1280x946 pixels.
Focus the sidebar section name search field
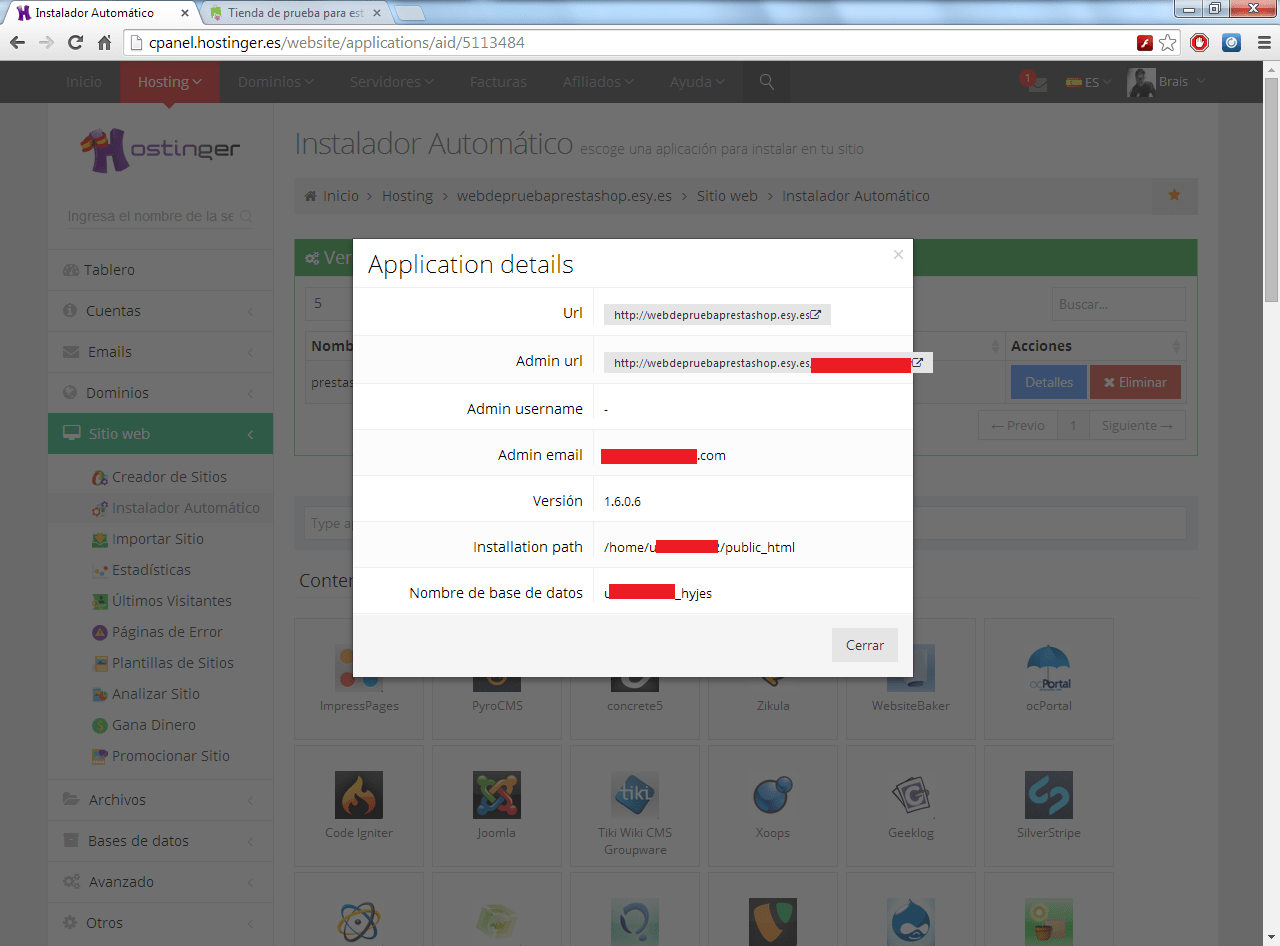coord(160,216)
